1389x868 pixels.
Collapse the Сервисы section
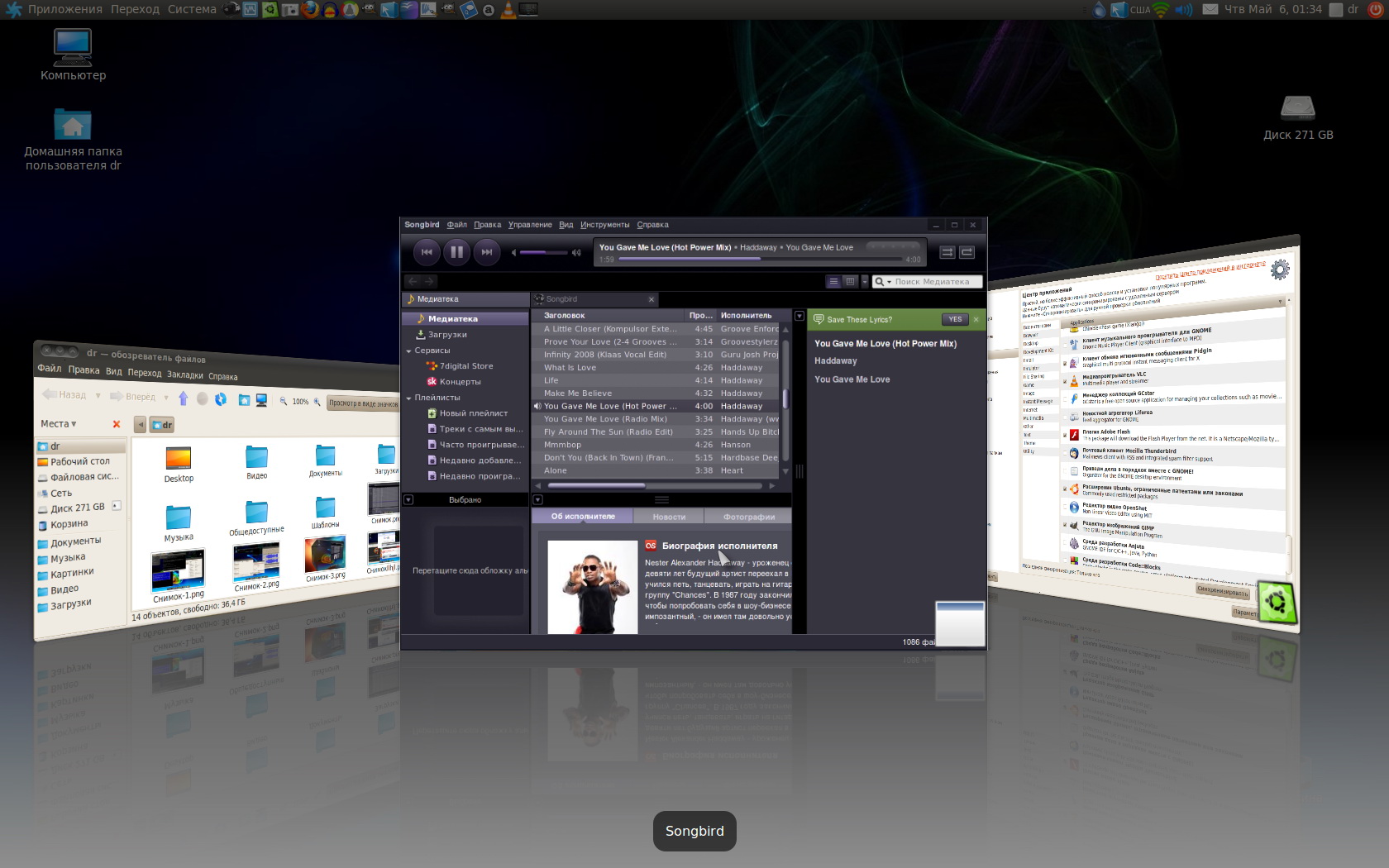408,351
